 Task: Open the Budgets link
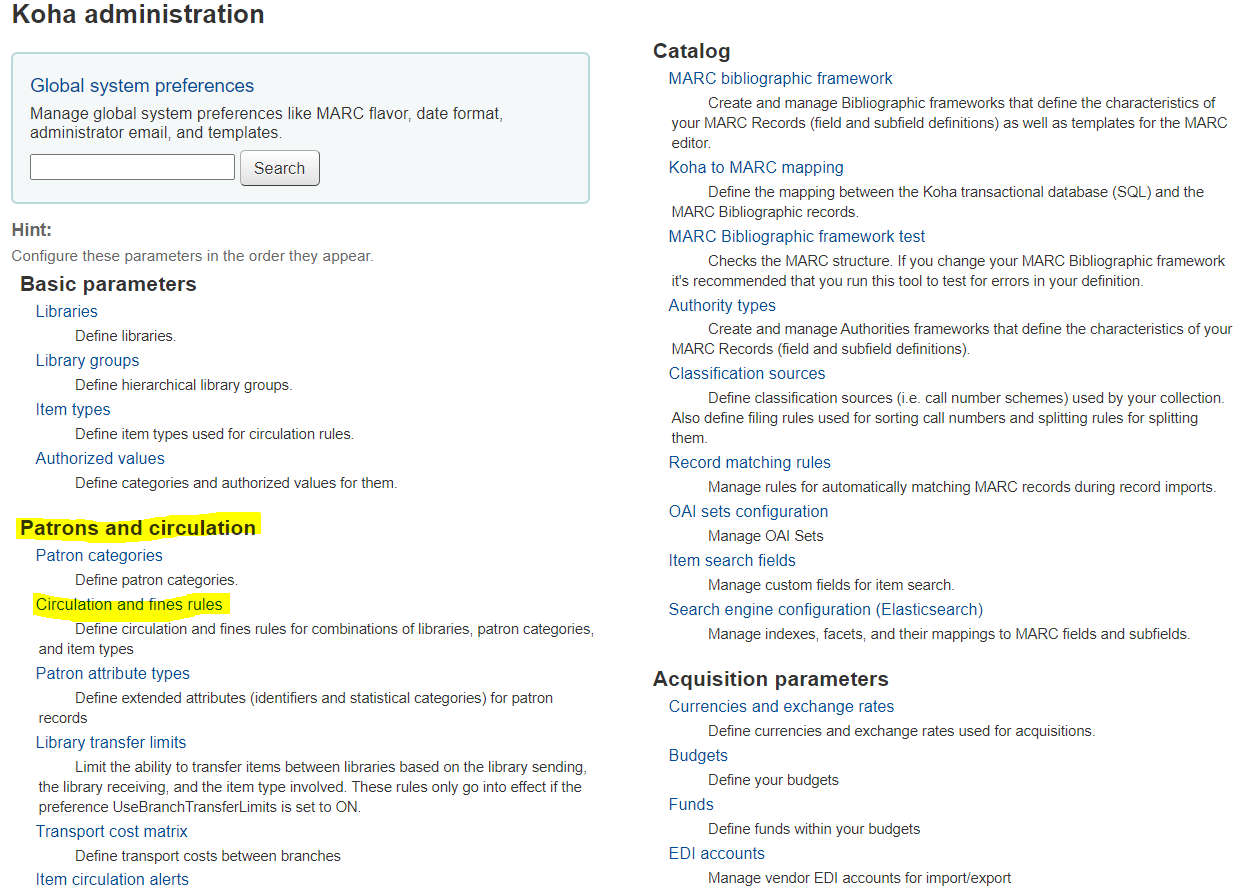coord(698,756)
